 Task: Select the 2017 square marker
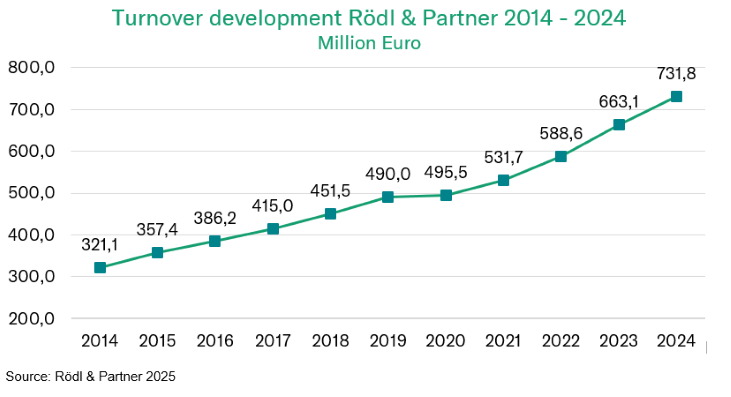(x=273, y=229)
